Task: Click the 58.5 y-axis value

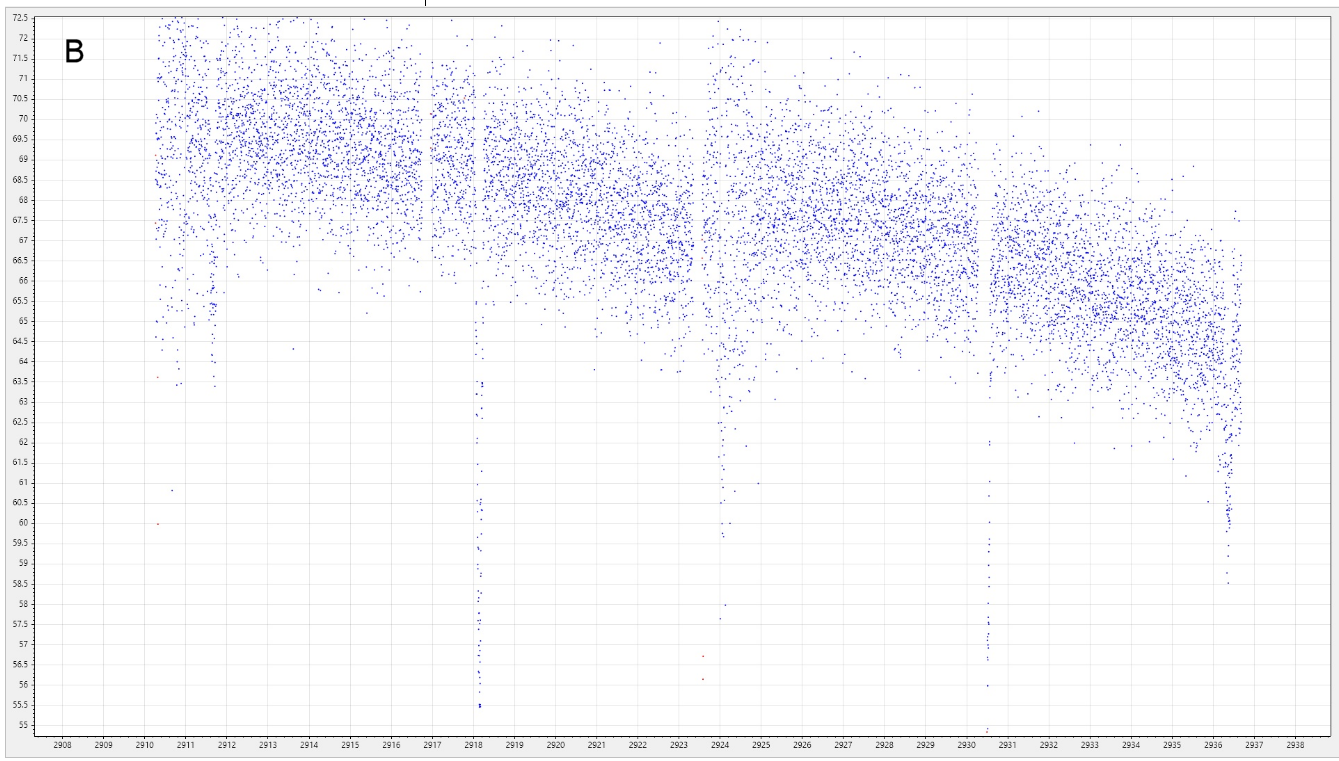Action: [22, 584]
